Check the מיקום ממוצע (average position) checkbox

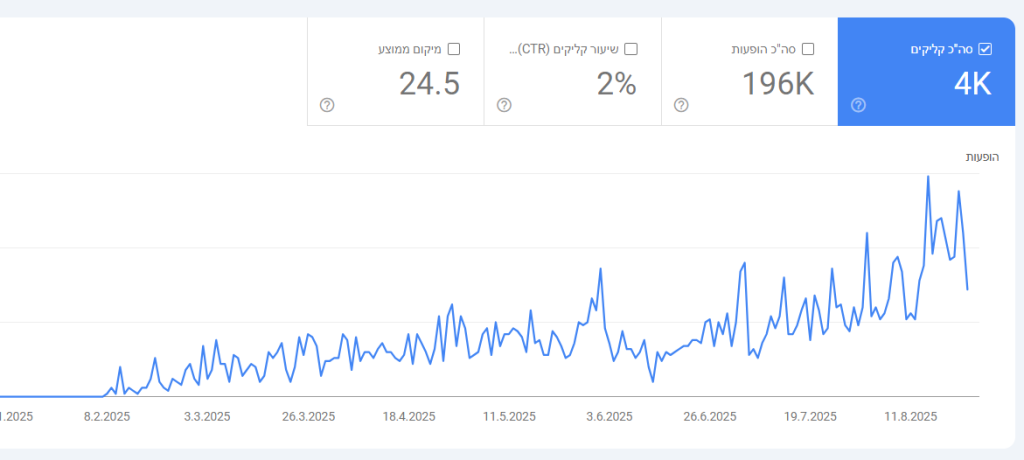click(454, 49)
